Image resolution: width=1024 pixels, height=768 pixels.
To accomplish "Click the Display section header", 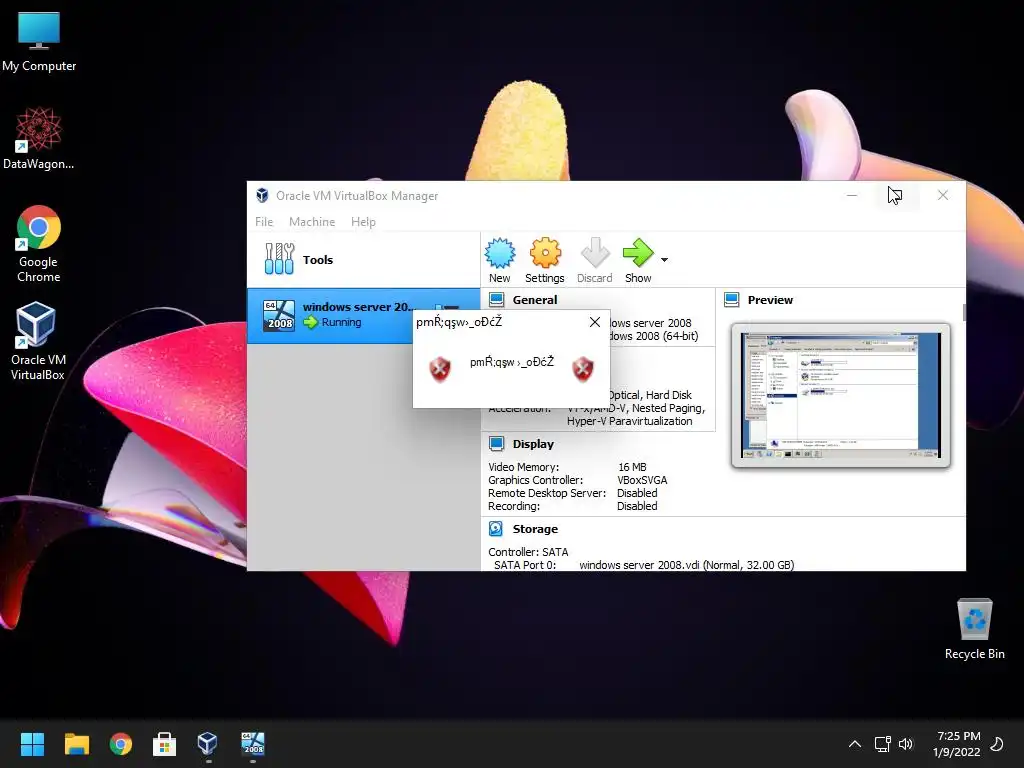I will (x=533, y=444).
